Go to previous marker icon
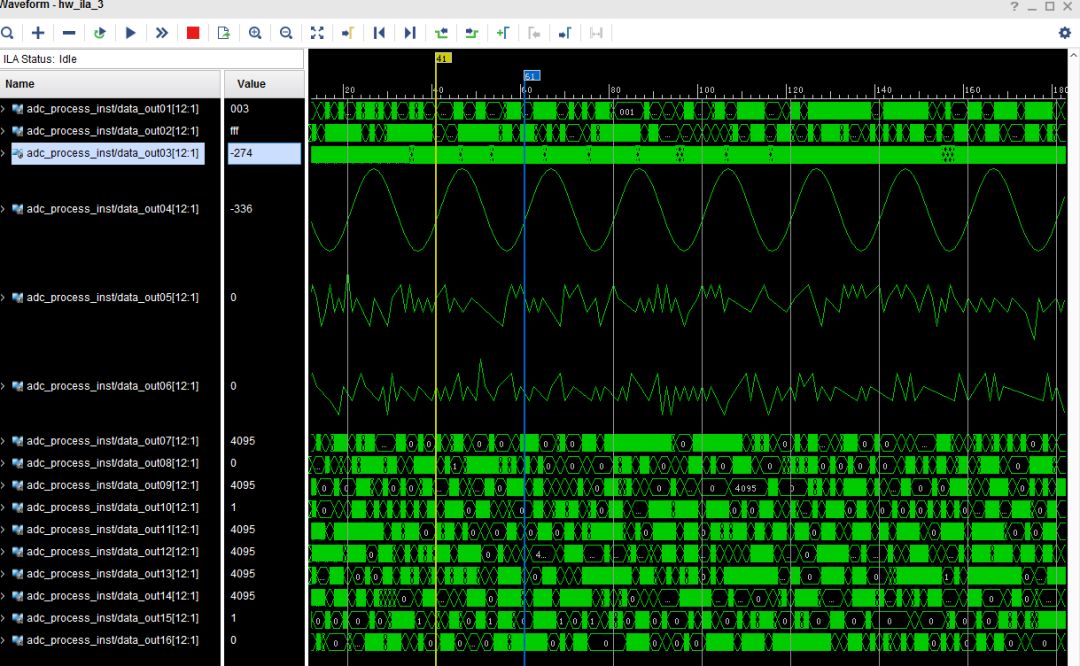Viewport: 1080px width, 666px height. pyautogui.click(x=534, y=33)
